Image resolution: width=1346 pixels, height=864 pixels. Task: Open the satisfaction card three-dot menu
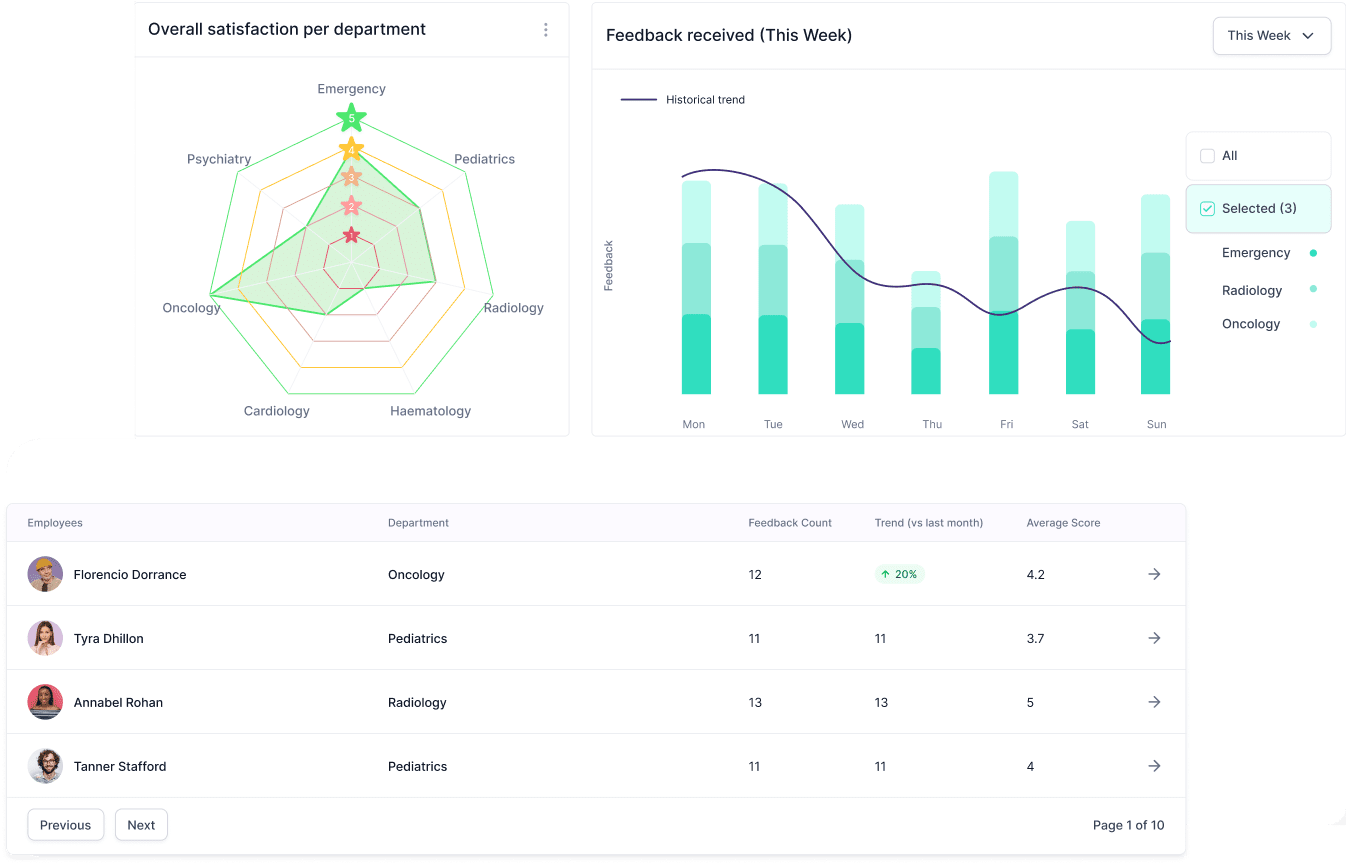pyautogui.click(x=545, y=30)
